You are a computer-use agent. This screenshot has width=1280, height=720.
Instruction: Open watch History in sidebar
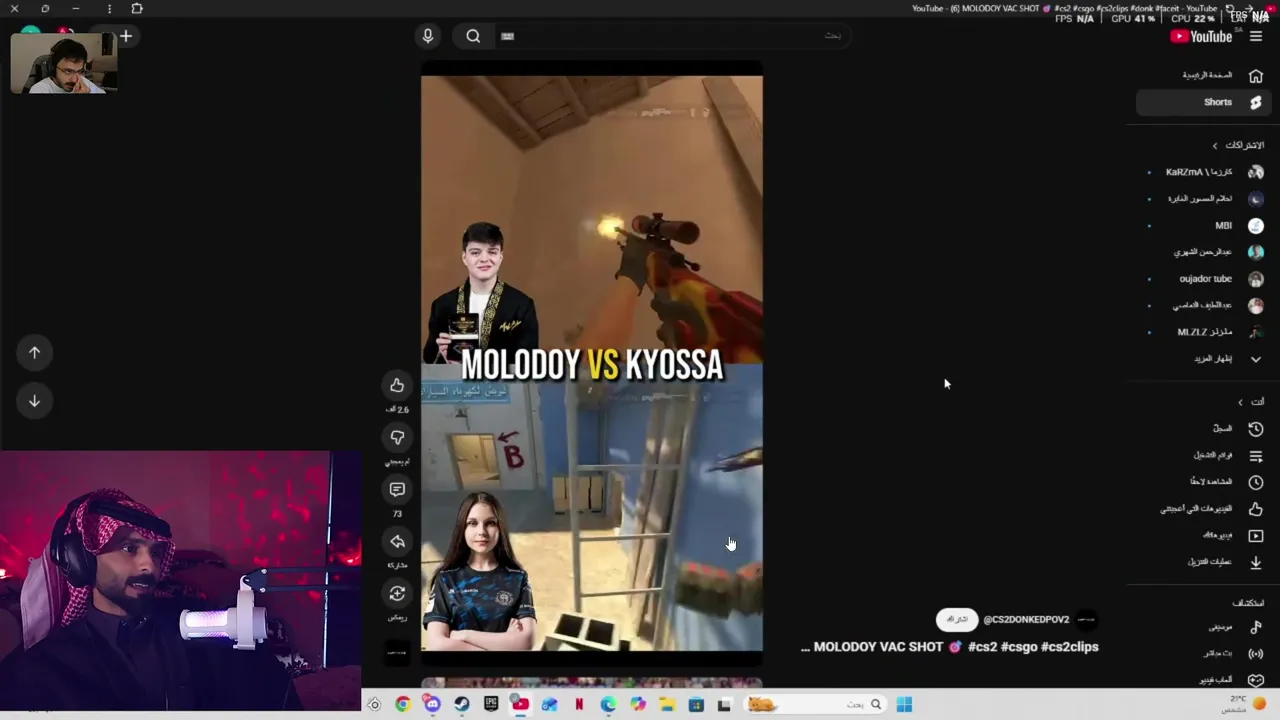coord(1205,428)
